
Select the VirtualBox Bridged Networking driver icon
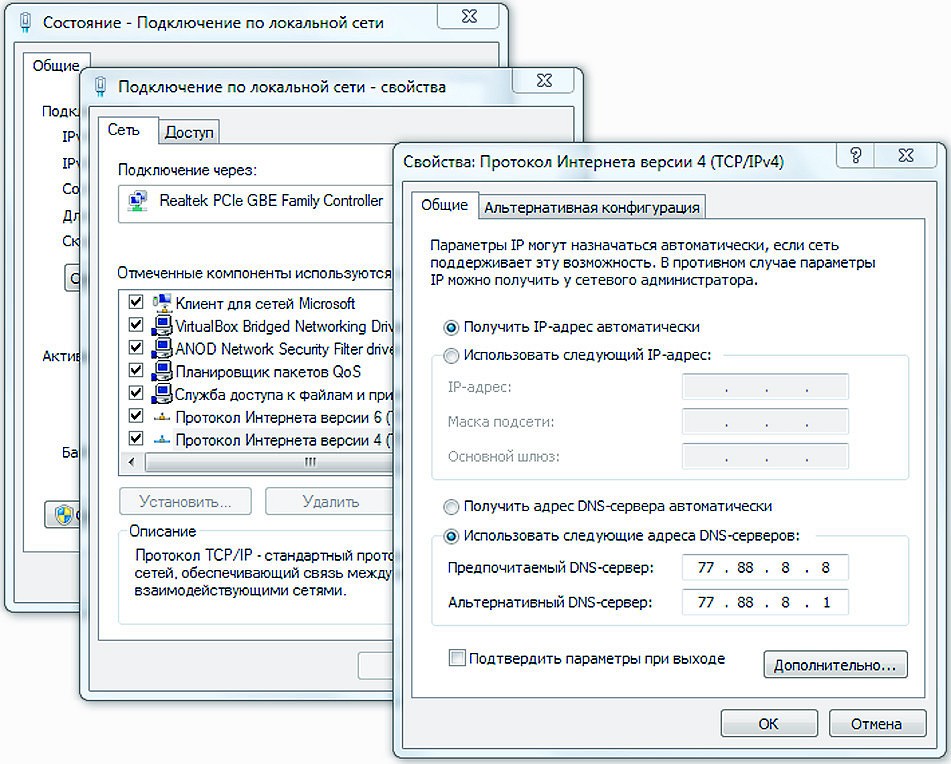[x=161, y=326]
